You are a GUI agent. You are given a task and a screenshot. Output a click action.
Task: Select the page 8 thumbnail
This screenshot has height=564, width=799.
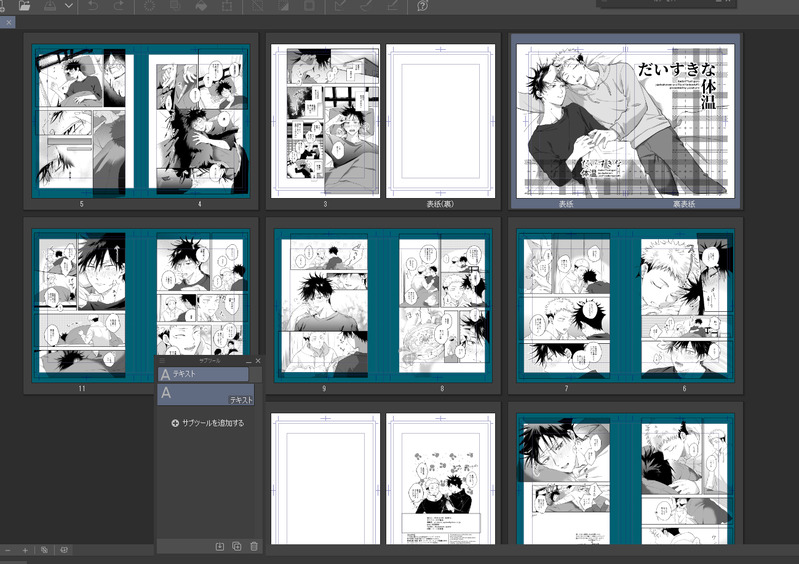click(442, 306)
